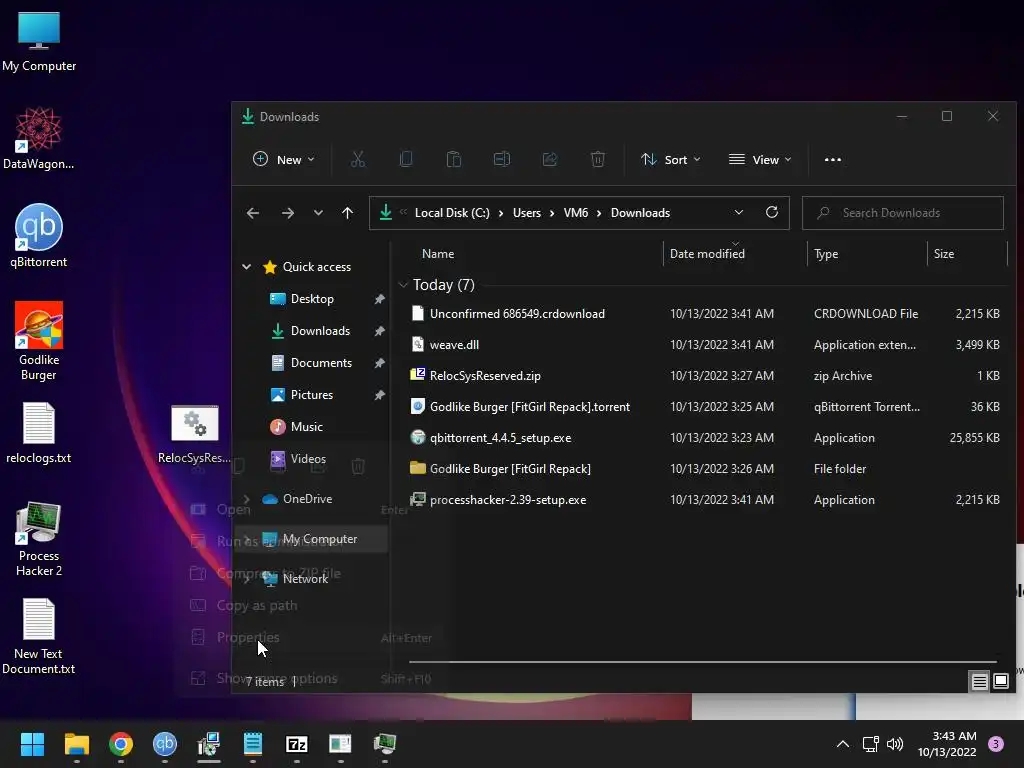Select DataWagon desktop shortcut

click(x=39, y=138)
